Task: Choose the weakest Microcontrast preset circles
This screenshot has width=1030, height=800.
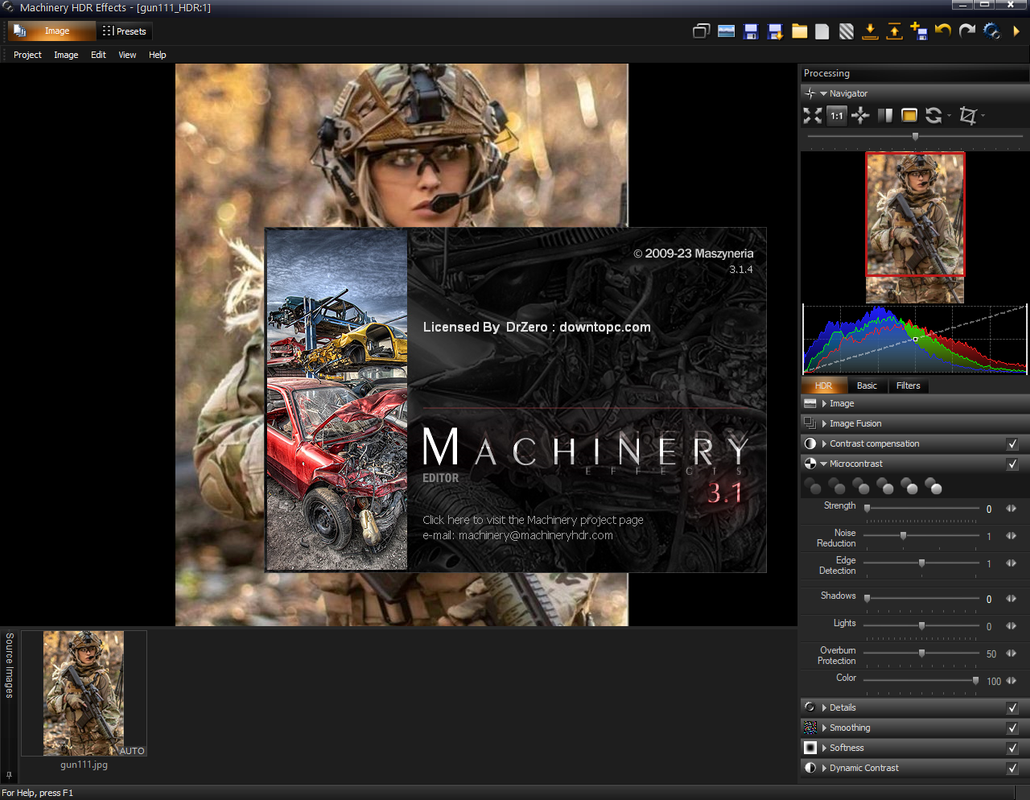Action: (813, 487)
